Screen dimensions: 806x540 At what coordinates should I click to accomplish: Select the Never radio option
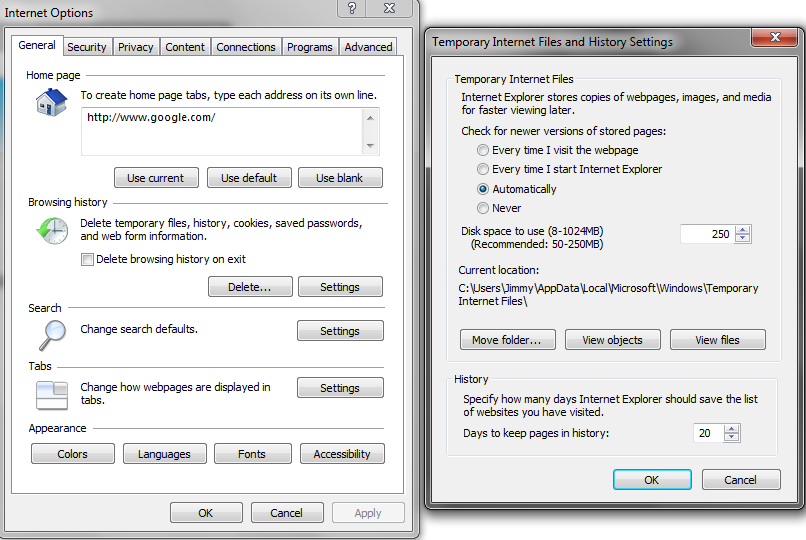483,208
